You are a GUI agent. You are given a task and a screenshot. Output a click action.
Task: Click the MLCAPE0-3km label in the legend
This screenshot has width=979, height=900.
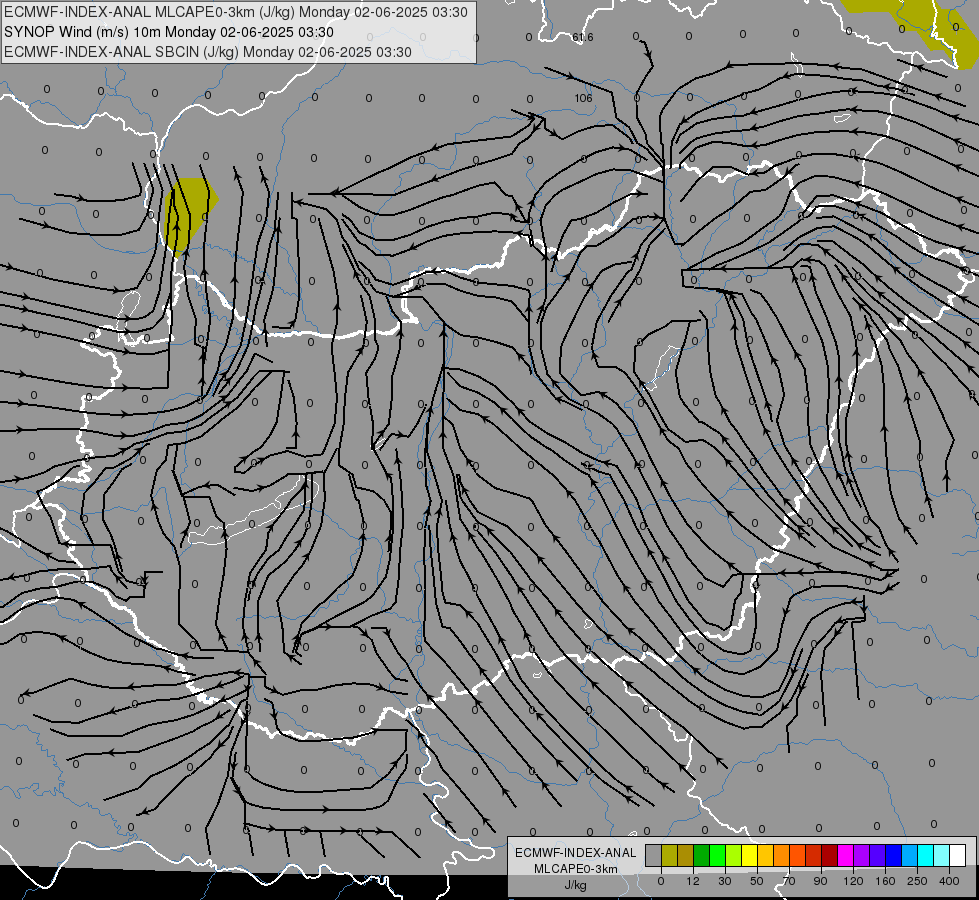[576, 869]
